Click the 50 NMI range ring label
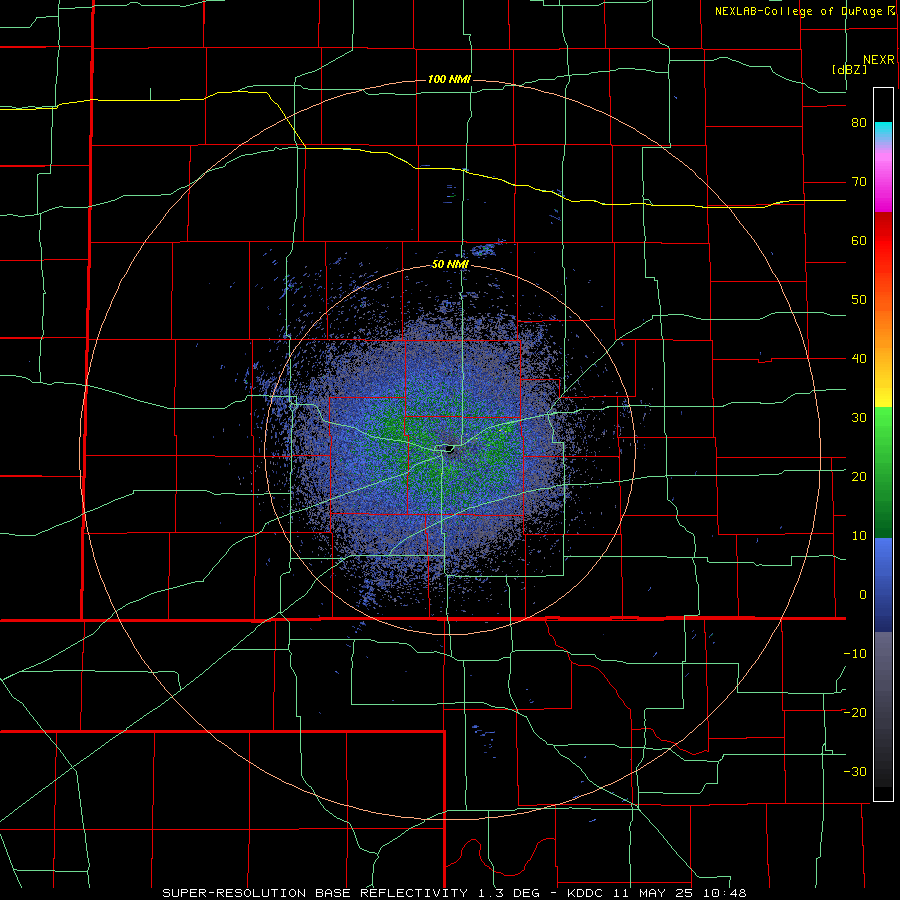 pyautogui.click(x=450, y=264)
